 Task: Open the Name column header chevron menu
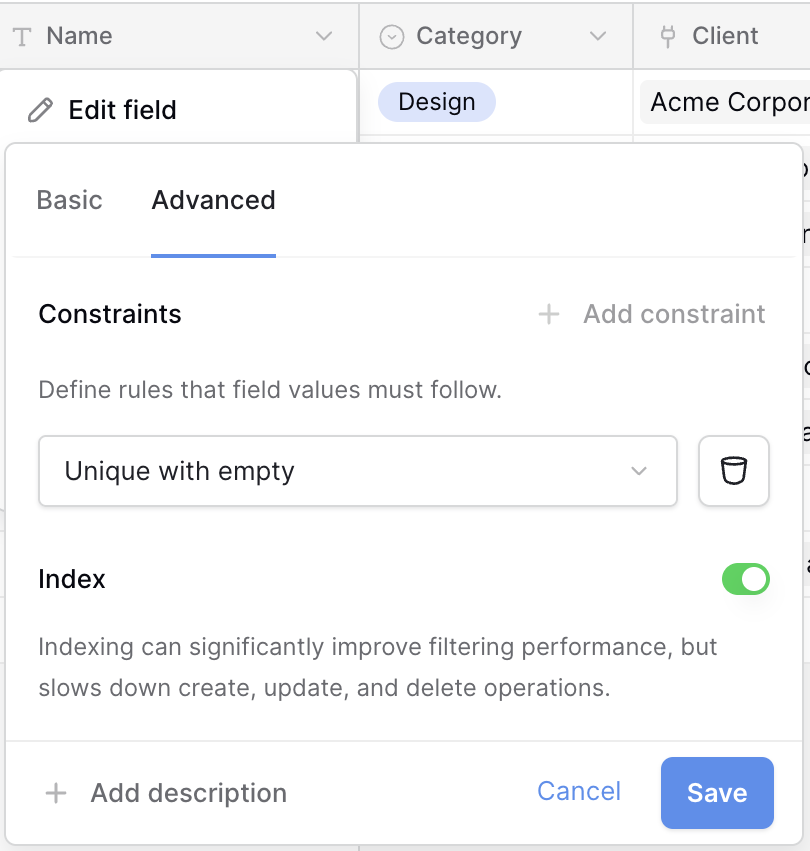coord(324,36)
